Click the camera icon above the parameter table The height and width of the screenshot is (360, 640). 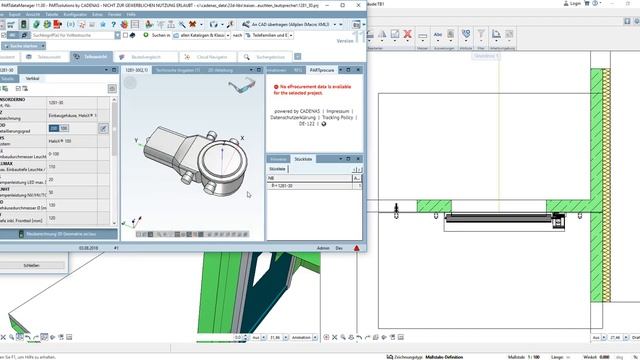tap(112, 89)
